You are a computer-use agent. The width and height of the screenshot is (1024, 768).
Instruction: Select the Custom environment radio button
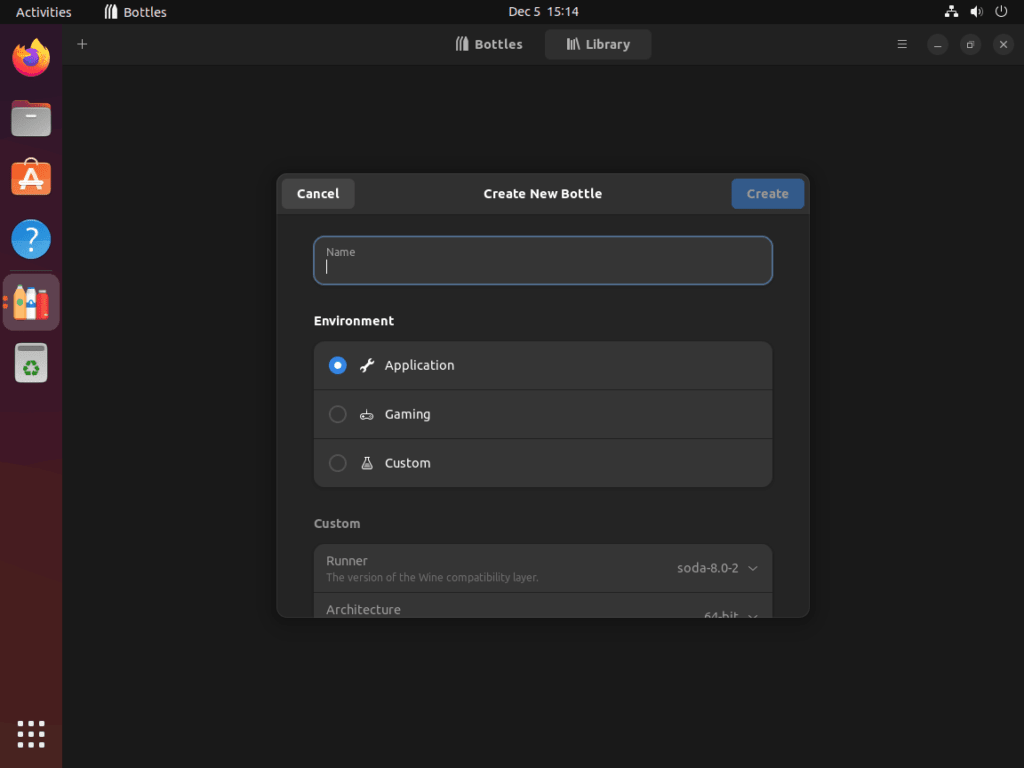pos(338,463)
